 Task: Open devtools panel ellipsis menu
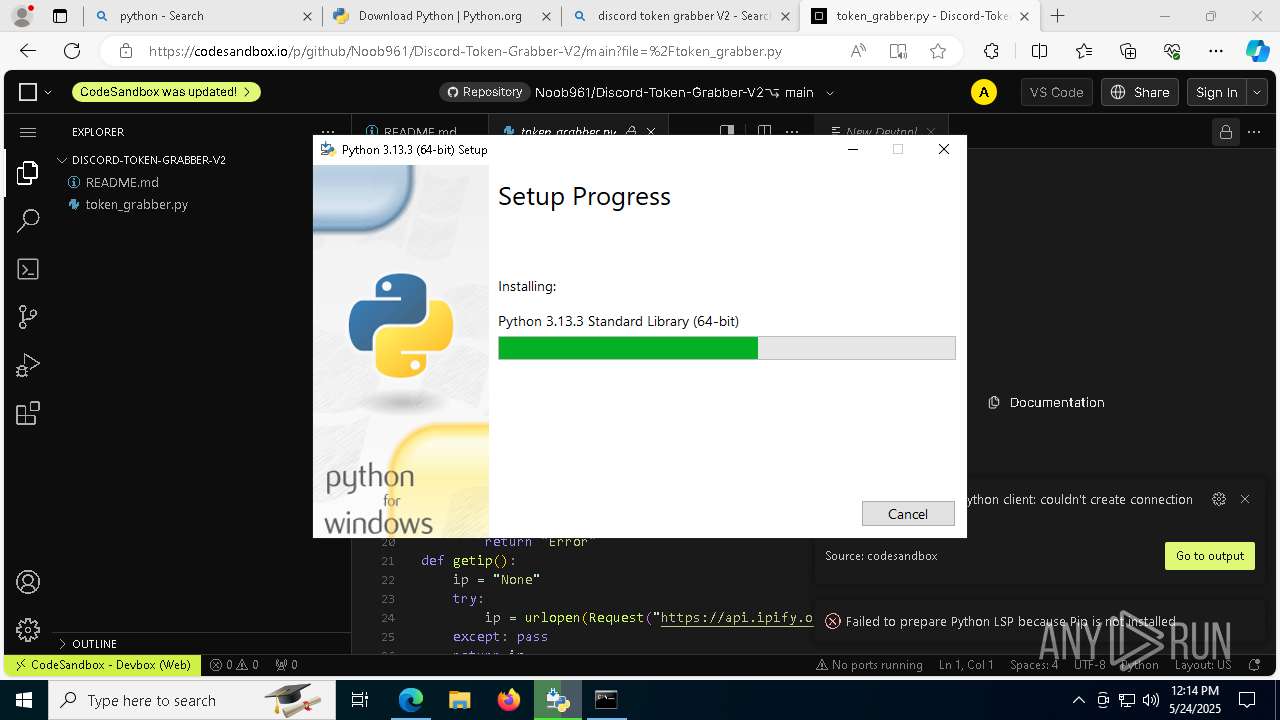(x=1256, y=132)
